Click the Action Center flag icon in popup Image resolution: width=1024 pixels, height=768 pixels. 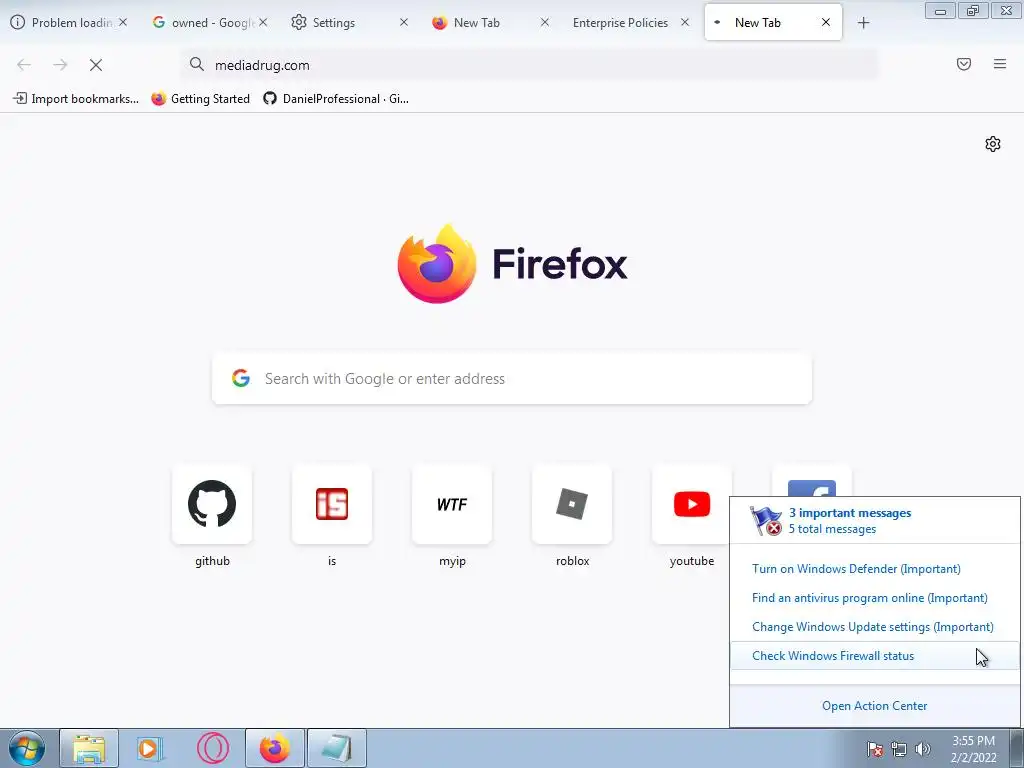765,520
